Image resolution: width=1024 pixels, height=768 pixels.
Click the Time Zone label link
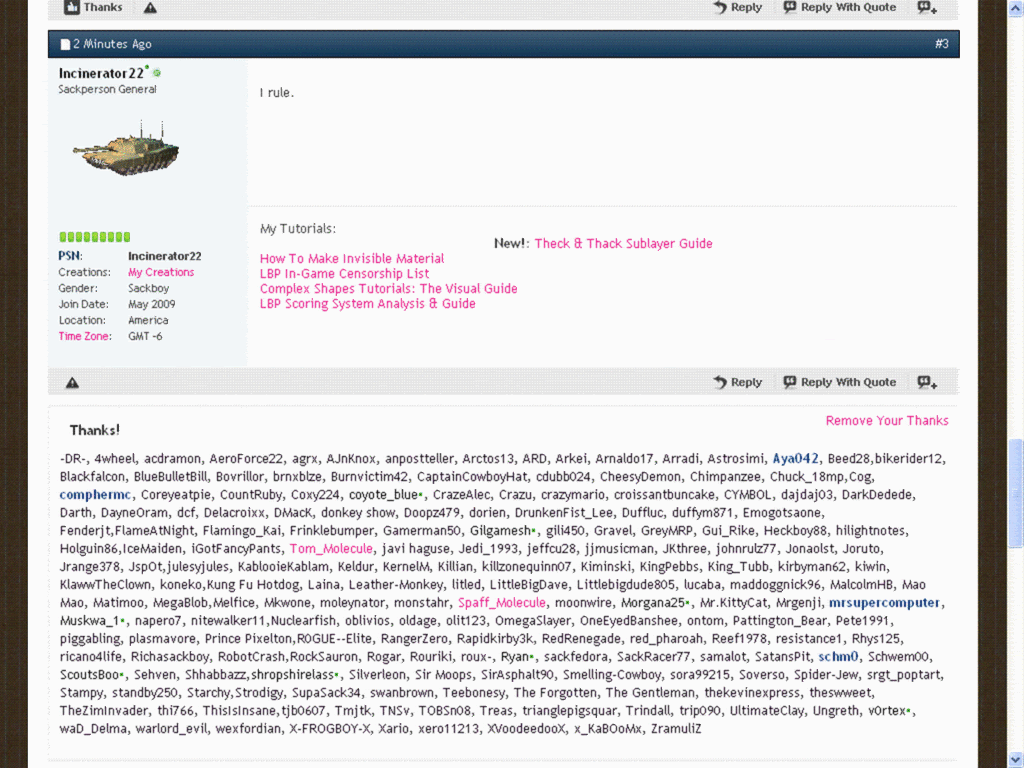coord(85,337)
